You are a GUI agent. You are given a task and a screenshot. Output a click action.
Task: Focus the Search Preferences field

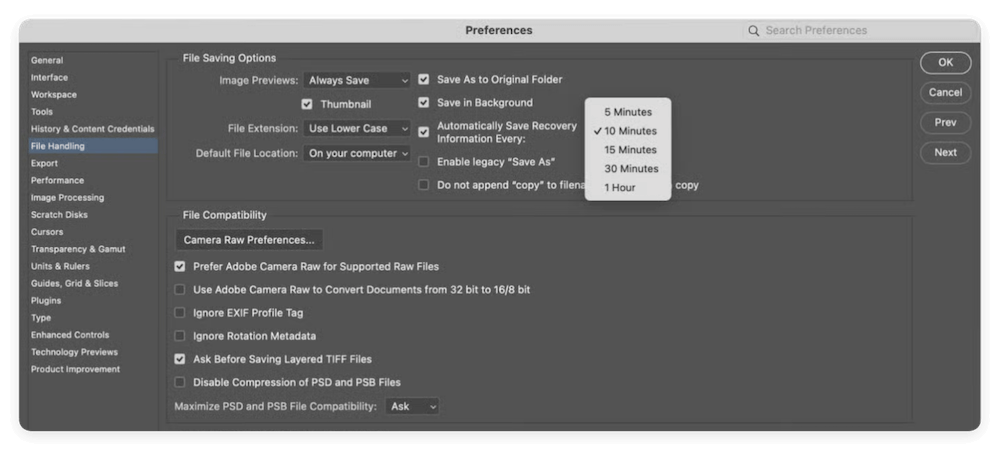click(x=861, y=31)
